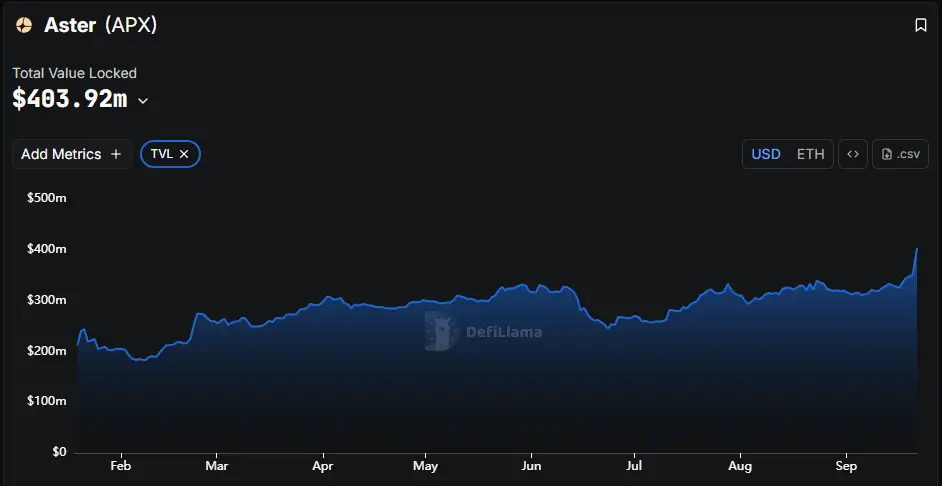Click the Jun label on the x-axis
942x486 pixels.
point(531,466)
